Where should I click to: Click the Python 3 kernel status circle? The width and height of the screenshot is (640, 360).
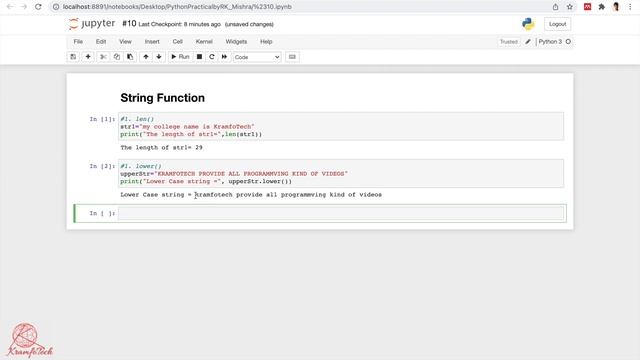point(568,42)
